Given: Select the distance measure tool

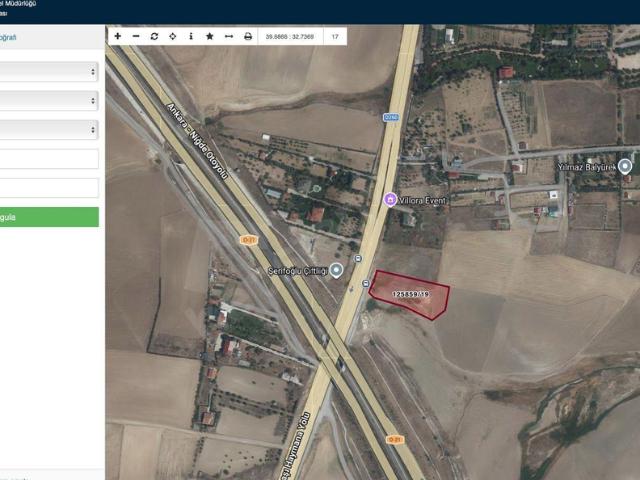Looking at the screenshot, I should point(229,36).
